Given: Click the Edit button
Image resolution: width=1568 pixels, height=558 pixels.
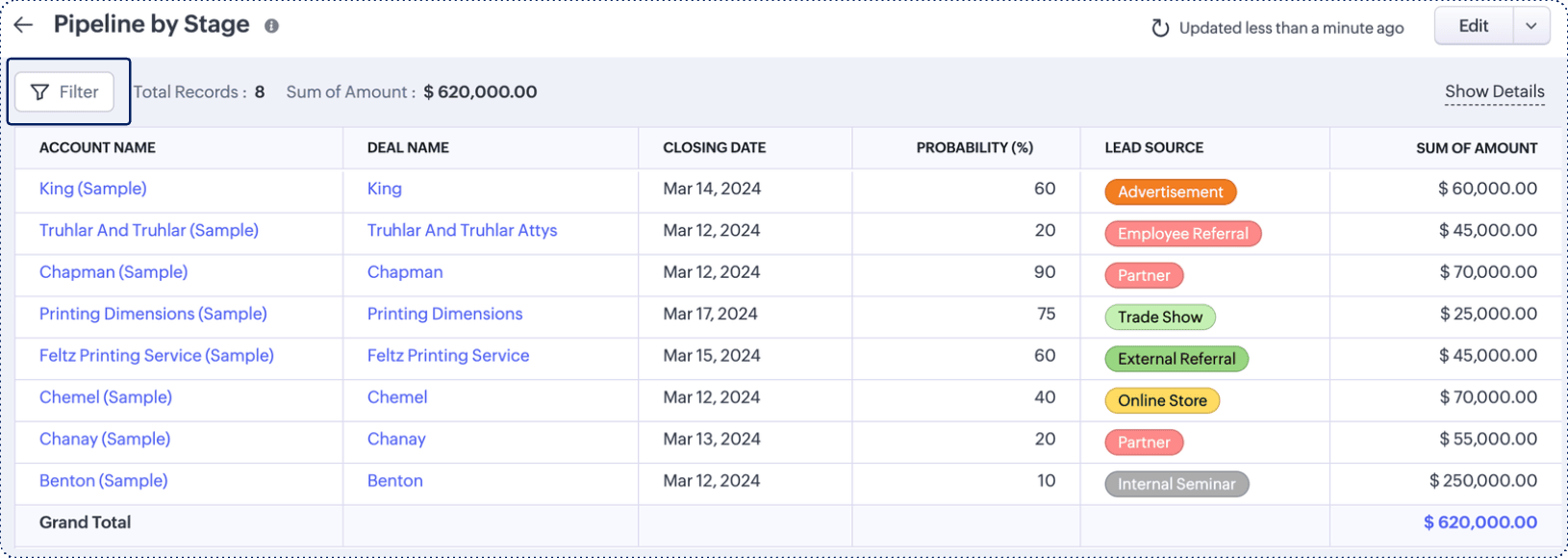Looking at the screenshot, I should point(1473,27).
